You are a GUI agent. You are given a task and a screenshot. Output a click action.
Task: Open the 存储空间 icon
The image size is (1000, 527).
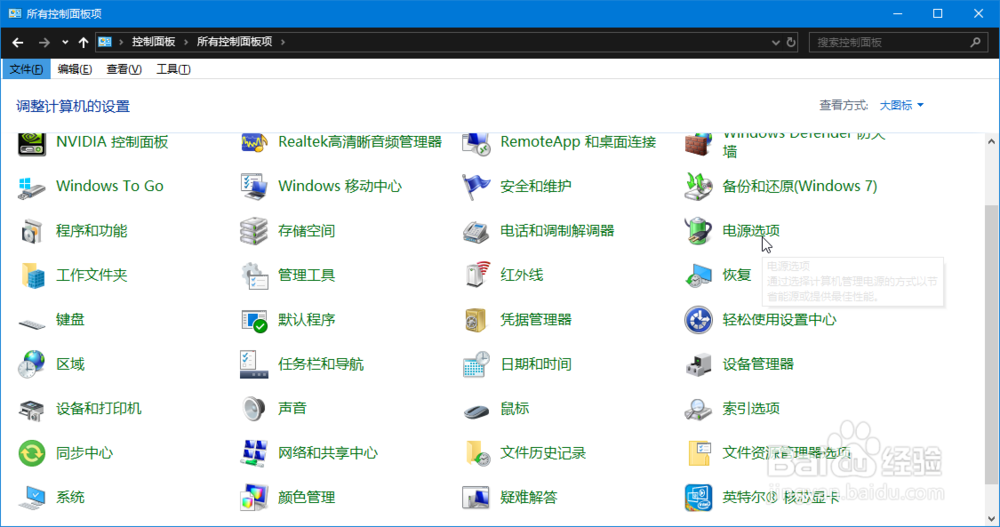(x=254, y=231)
